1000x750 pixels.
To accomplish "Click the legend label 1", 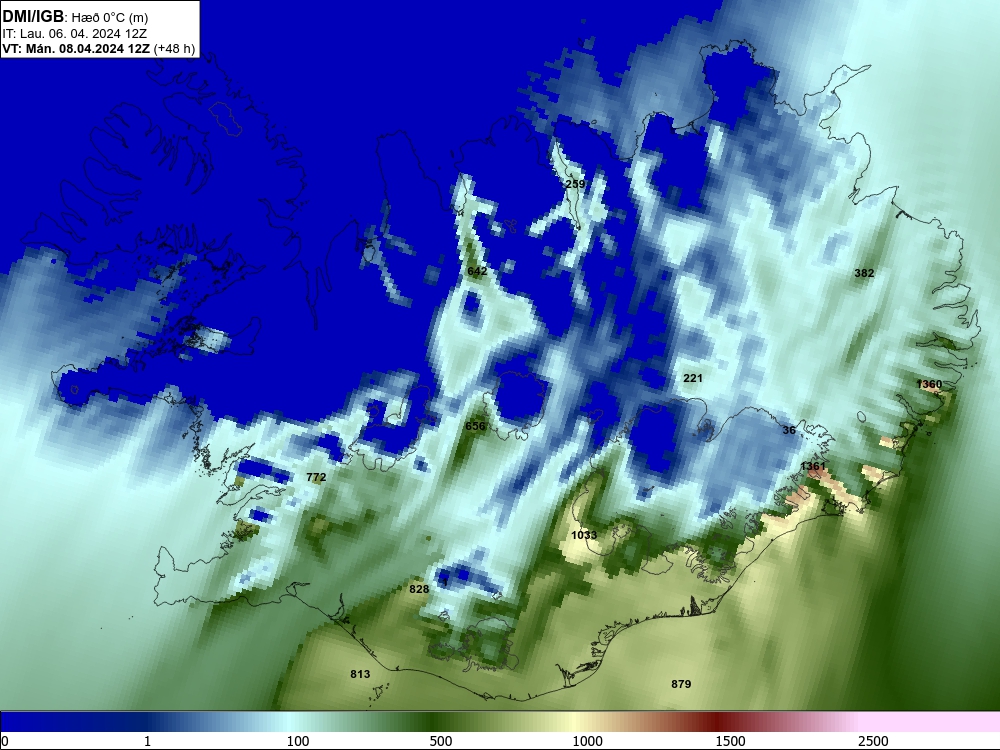I will tap(147, 741).
